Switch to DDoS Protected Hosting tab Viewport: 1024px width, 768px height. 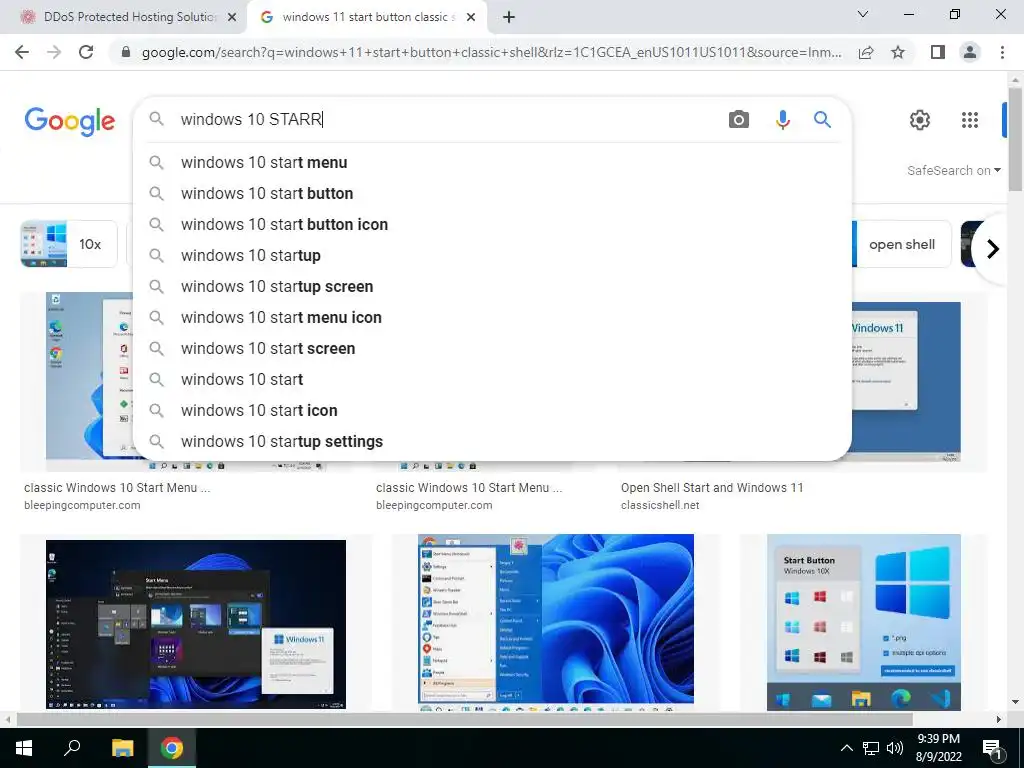point(124,18)
